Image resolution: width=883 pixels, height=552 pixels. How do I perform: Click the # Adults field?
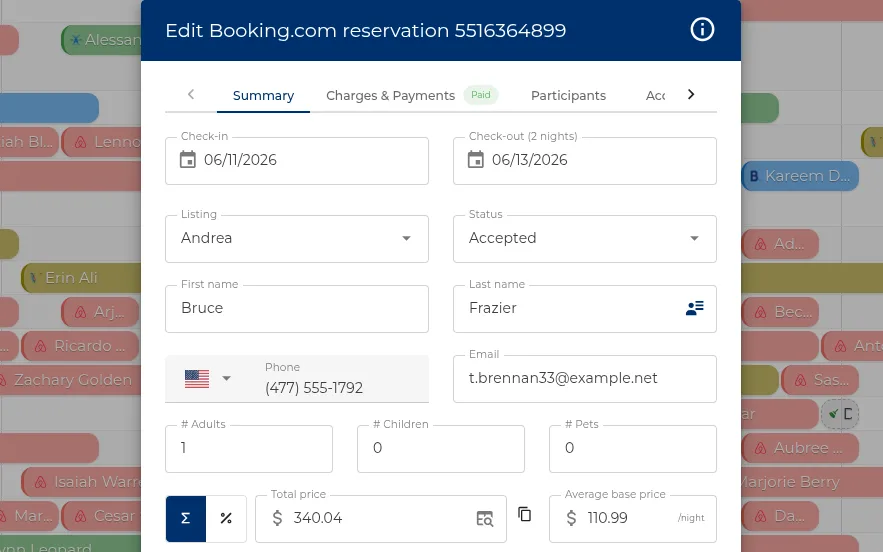[249, 449]
